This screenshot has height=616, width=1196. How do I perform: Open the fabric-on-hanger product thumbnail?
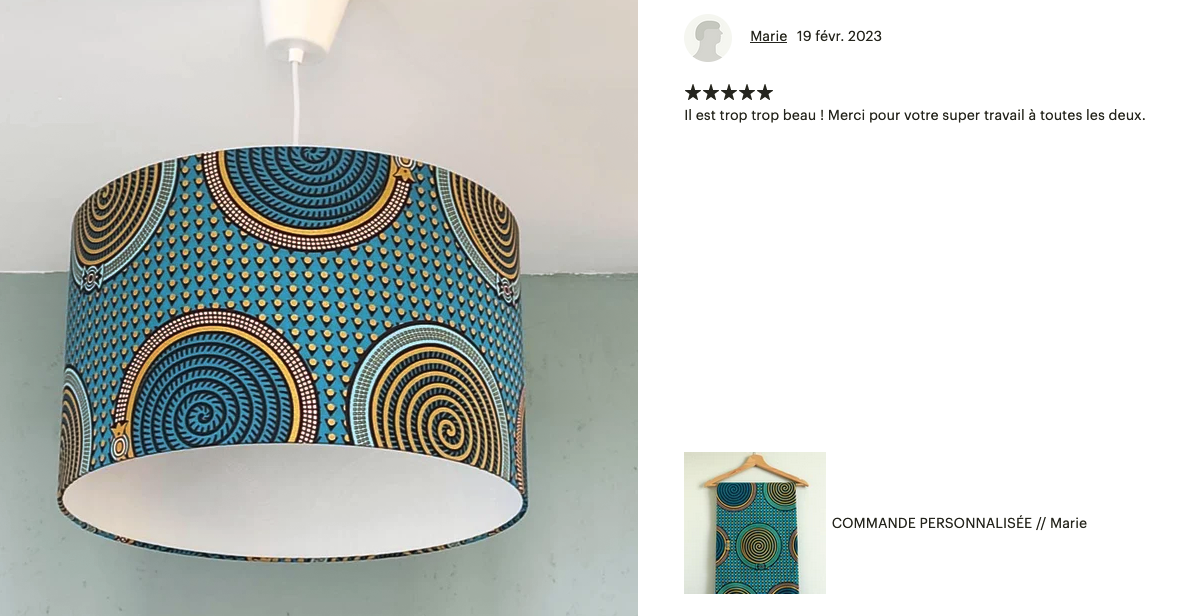click(x=754, y=523)
